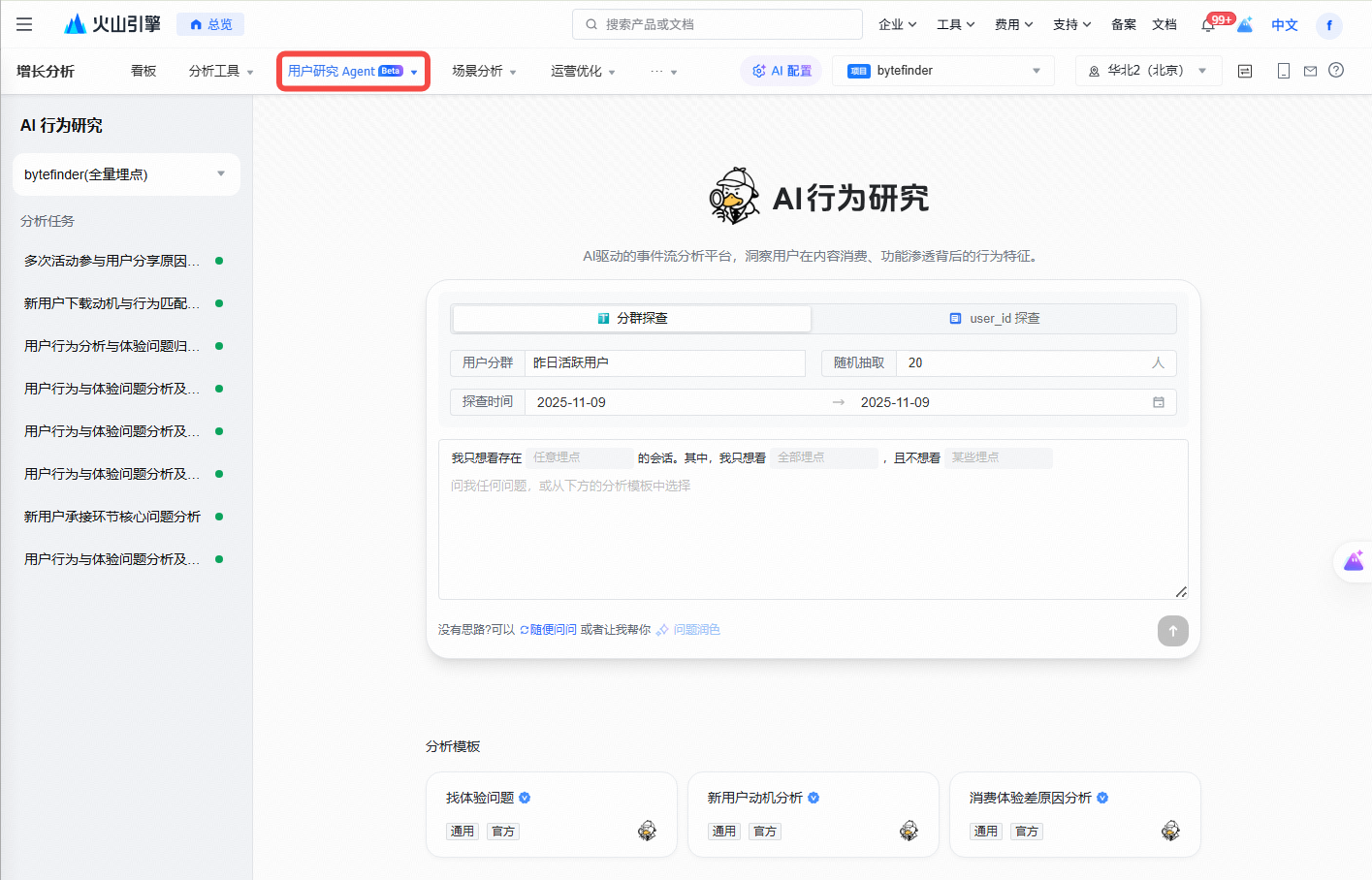Viewport: 1372px width, 880px height.
Task: Click the 问题润色 link
Action: click(687, 630)
